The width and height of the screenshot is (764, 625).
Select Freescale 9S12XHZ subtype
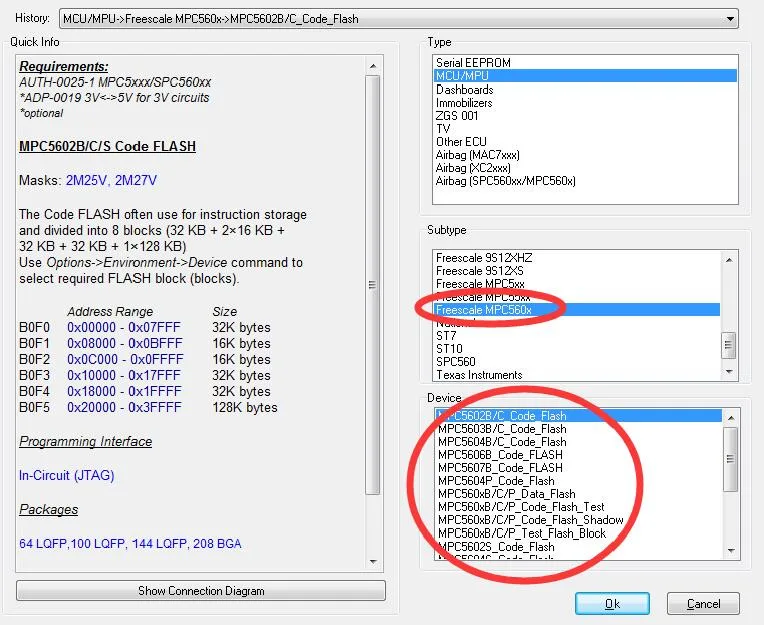[576, 257]
